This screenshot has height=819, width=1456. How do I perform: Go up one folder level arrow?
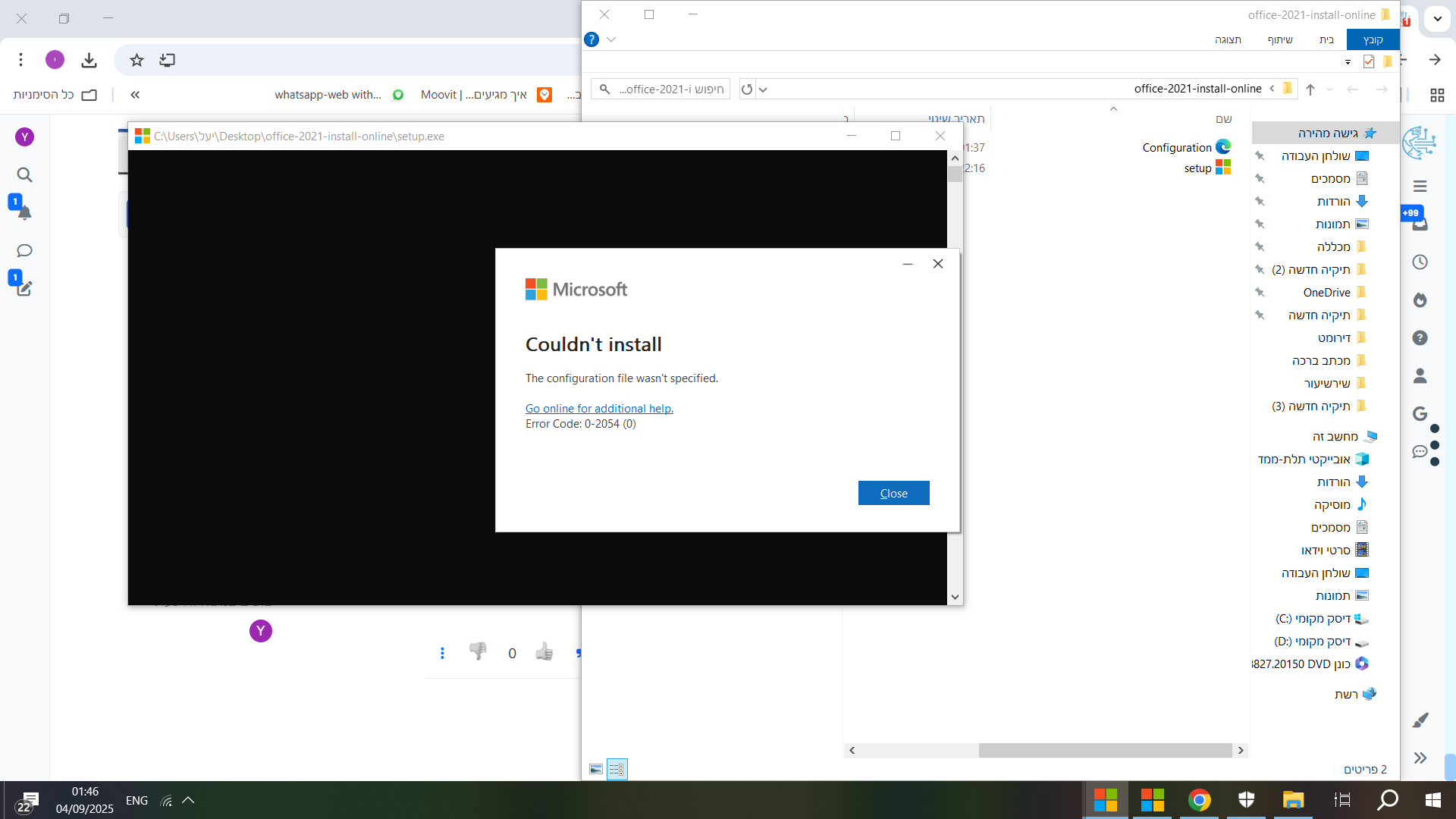point(1310,89)
